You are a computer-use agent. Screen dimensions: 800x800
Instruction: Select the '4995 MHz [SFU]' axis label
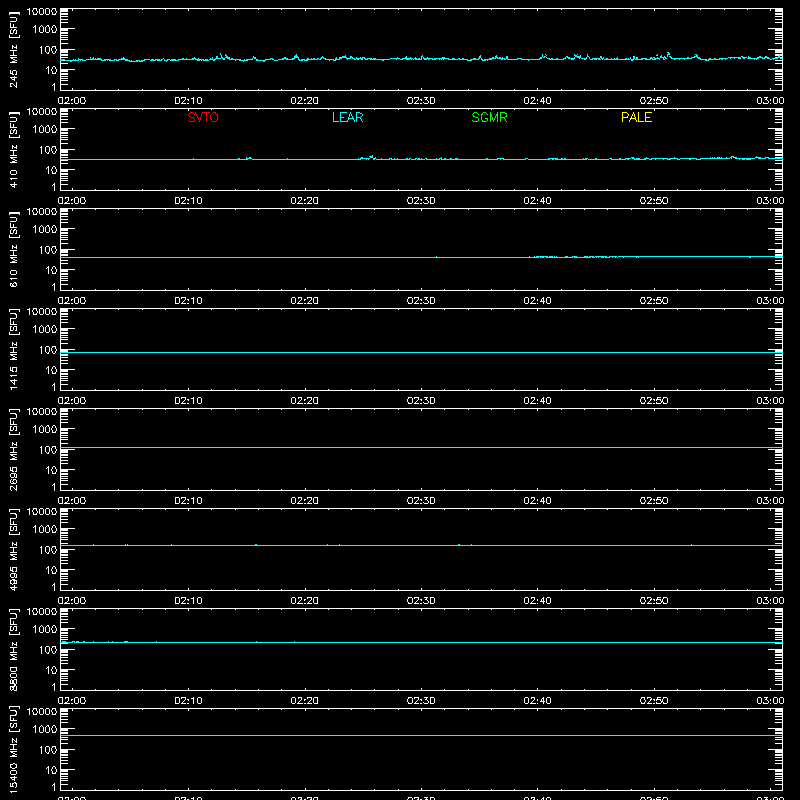[x=14, y=549]
